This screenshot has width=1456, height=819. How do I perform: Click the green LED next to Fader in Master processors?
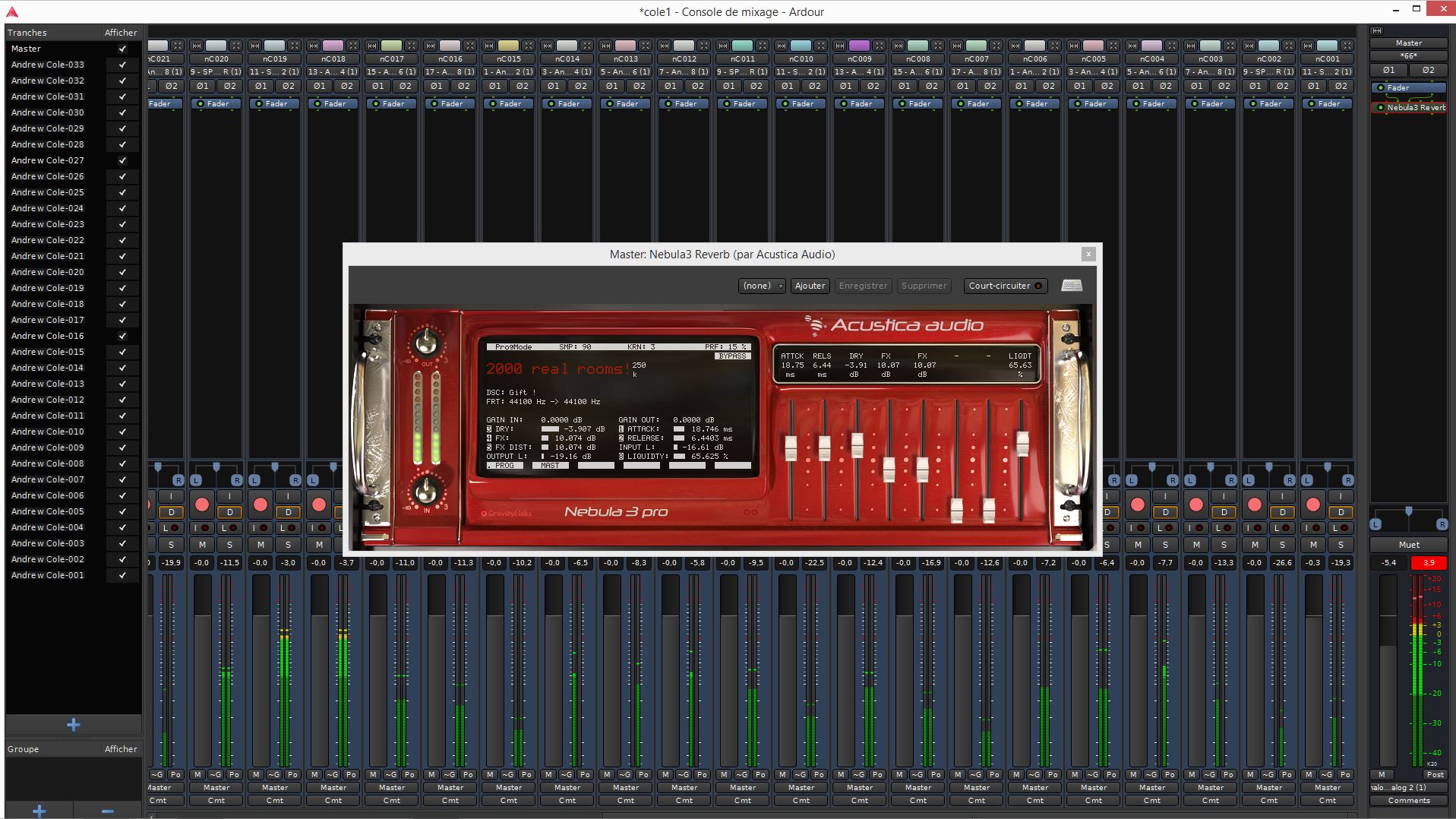[1381, 87]
